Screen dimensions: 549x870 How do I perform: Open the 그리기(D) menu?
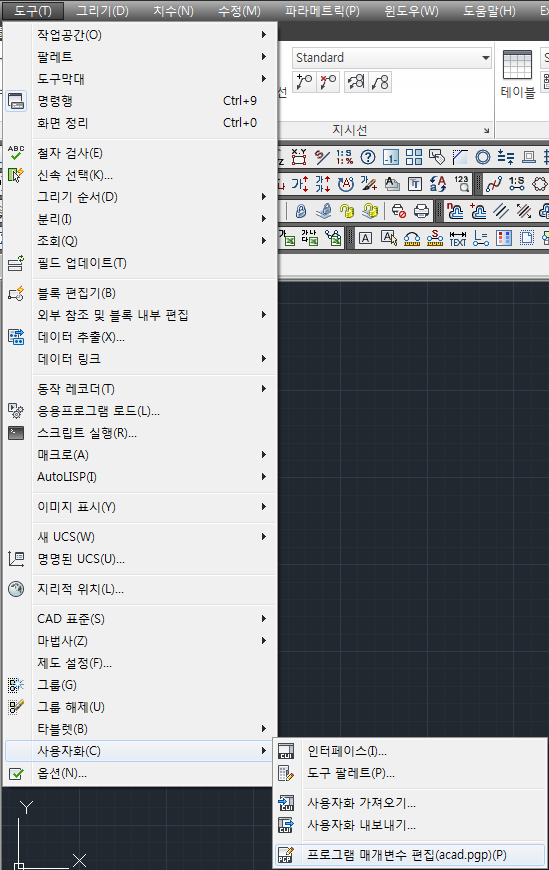coord(102,11)
